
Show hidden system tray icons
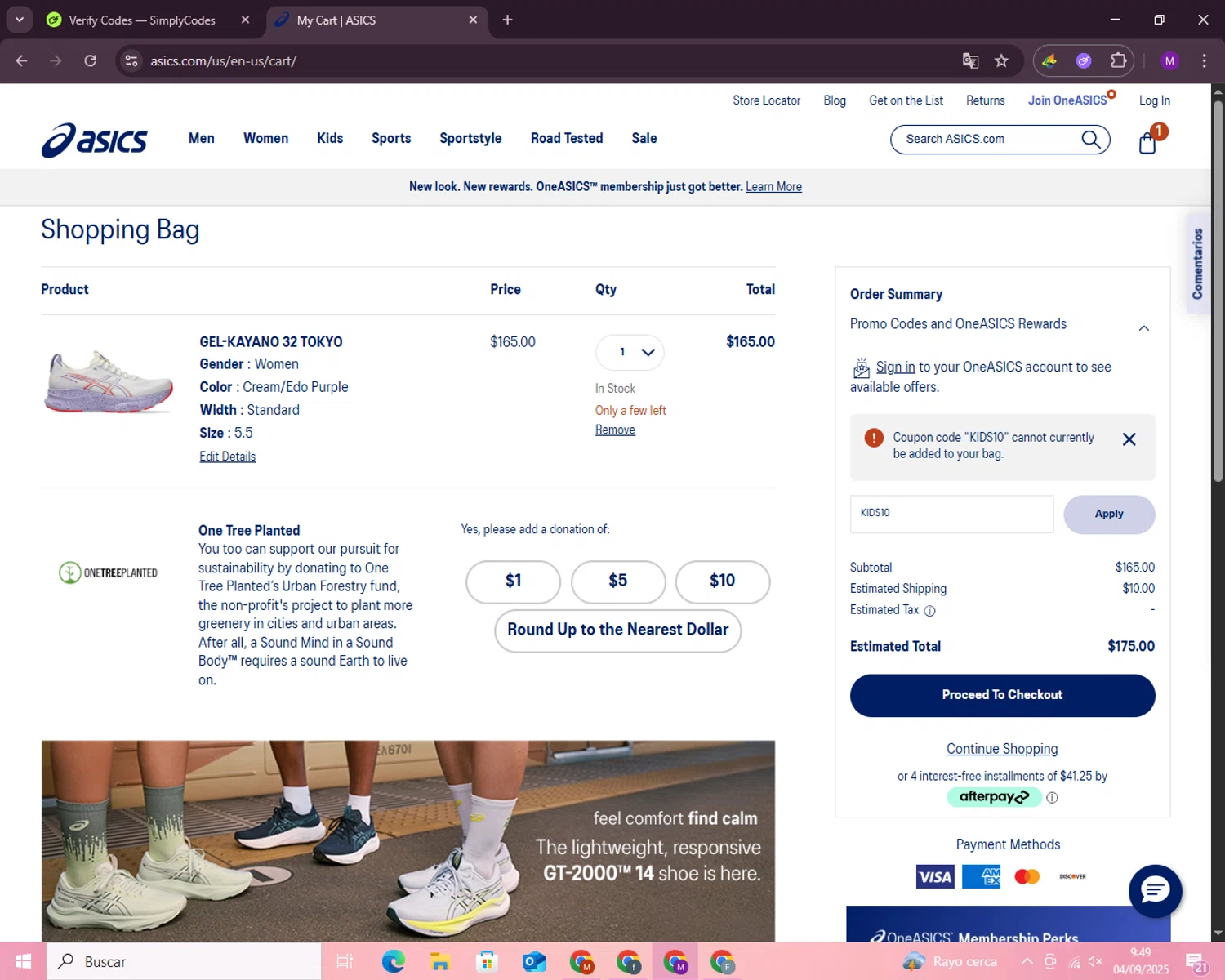tap(1027, 961)
